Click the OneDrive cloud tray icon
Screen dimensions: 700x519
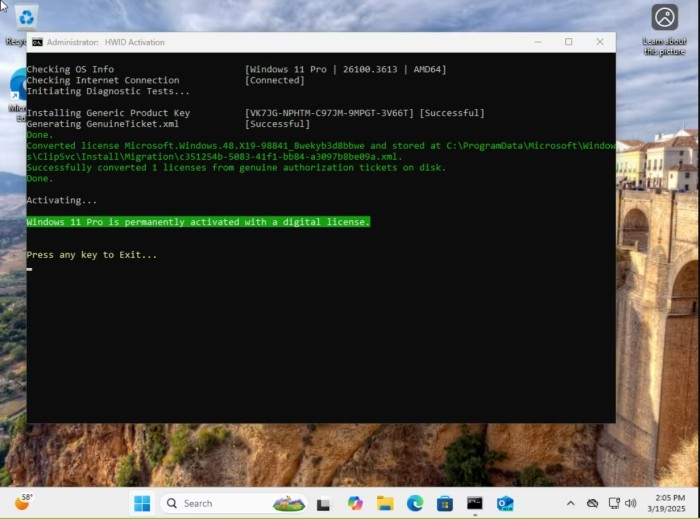[x=592, y=503]
